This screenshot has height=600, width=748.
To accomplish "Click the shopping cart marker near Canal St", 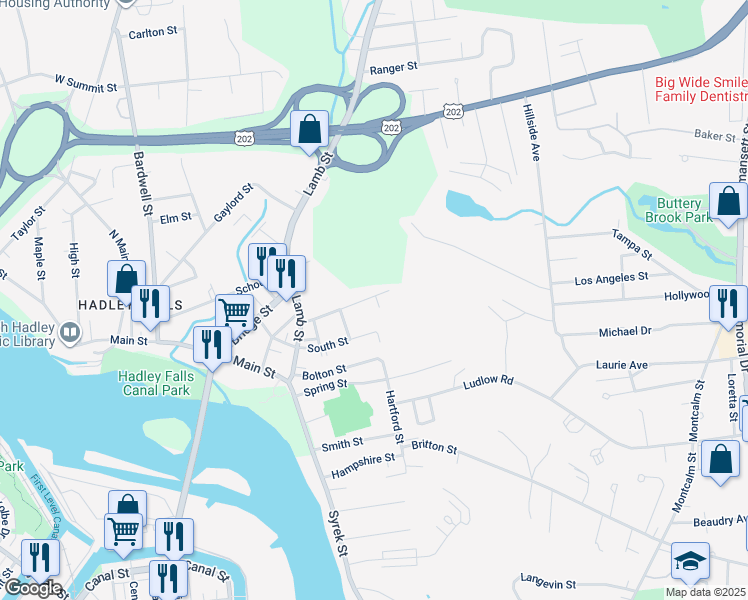I will 124,532.
